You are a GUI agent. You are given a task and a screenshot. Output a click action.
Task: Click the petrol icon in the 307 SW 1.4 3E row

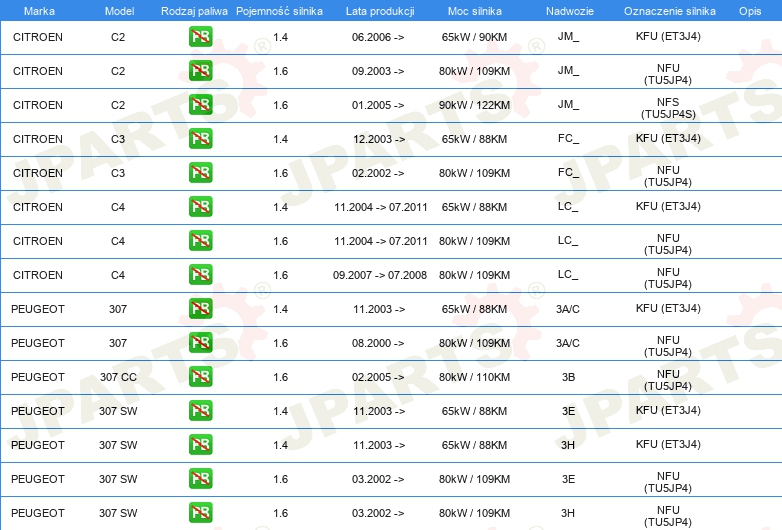pos(200,411)
